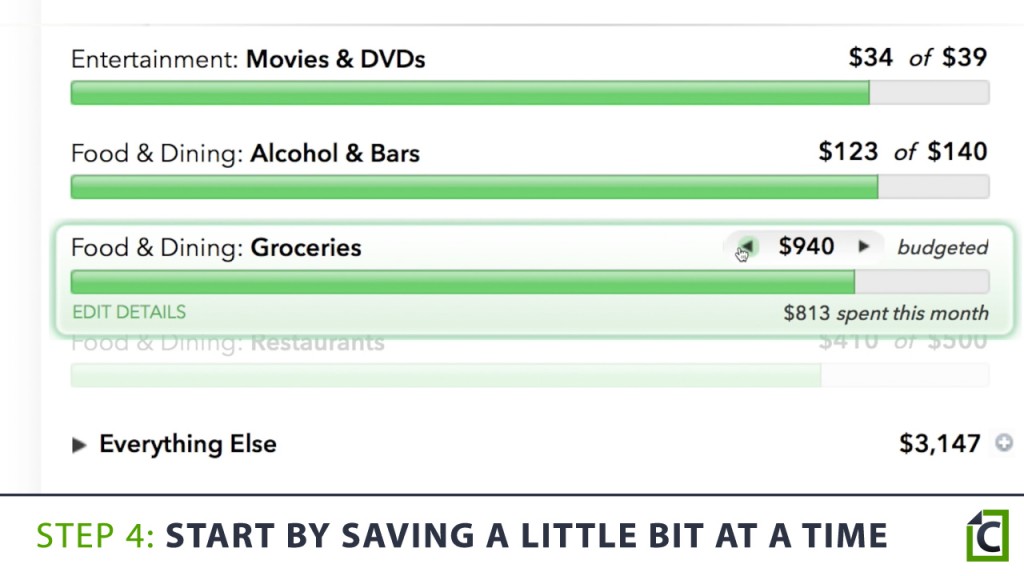This screenshot has height=576, width=1024.
Task: Select the faded Restaurants budget row label
Action: tap(228, 343)
